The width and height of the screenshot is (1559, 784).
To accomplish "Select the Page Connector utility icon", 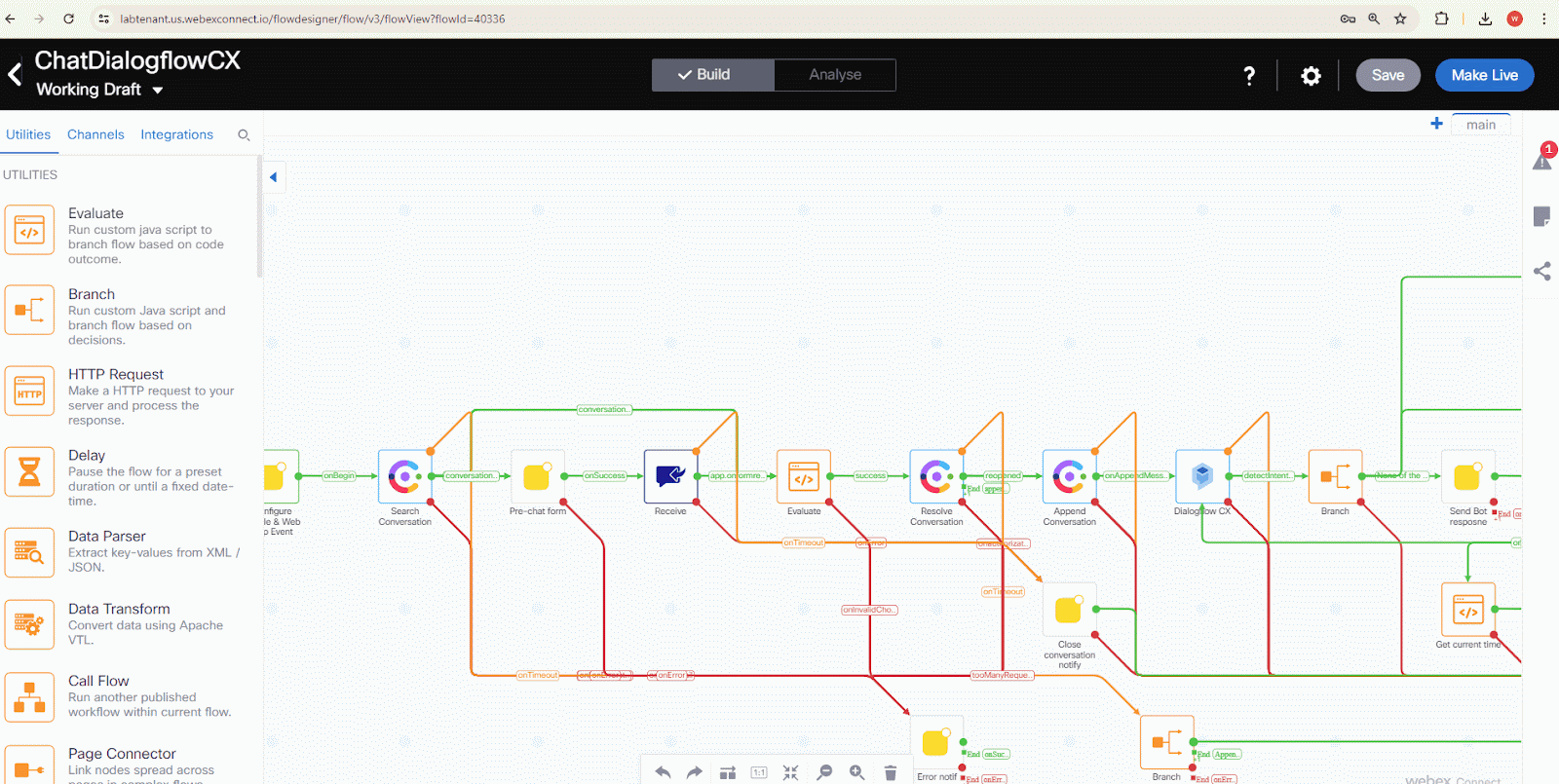I will [29, 765].
